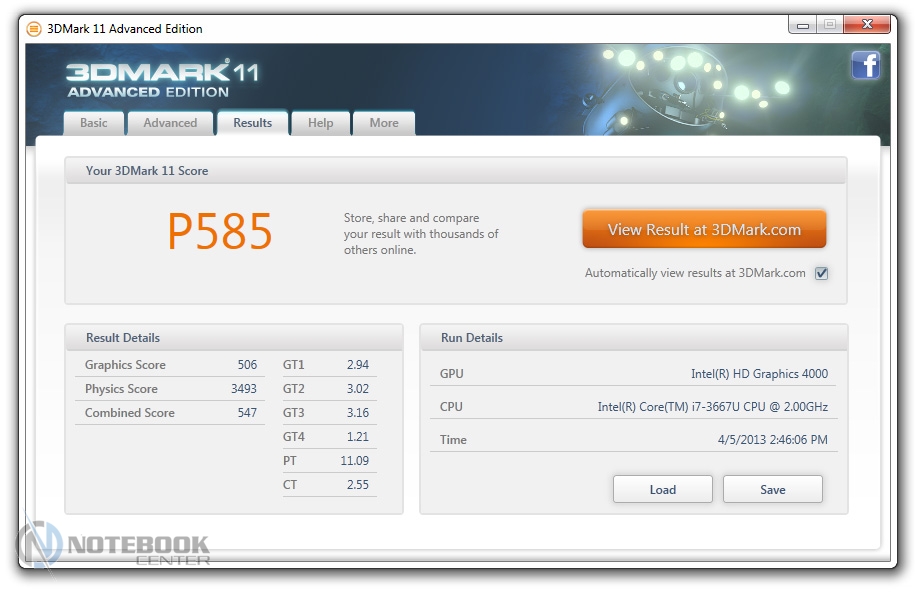Click the Run Details panel heading

(x=472, y=338)
